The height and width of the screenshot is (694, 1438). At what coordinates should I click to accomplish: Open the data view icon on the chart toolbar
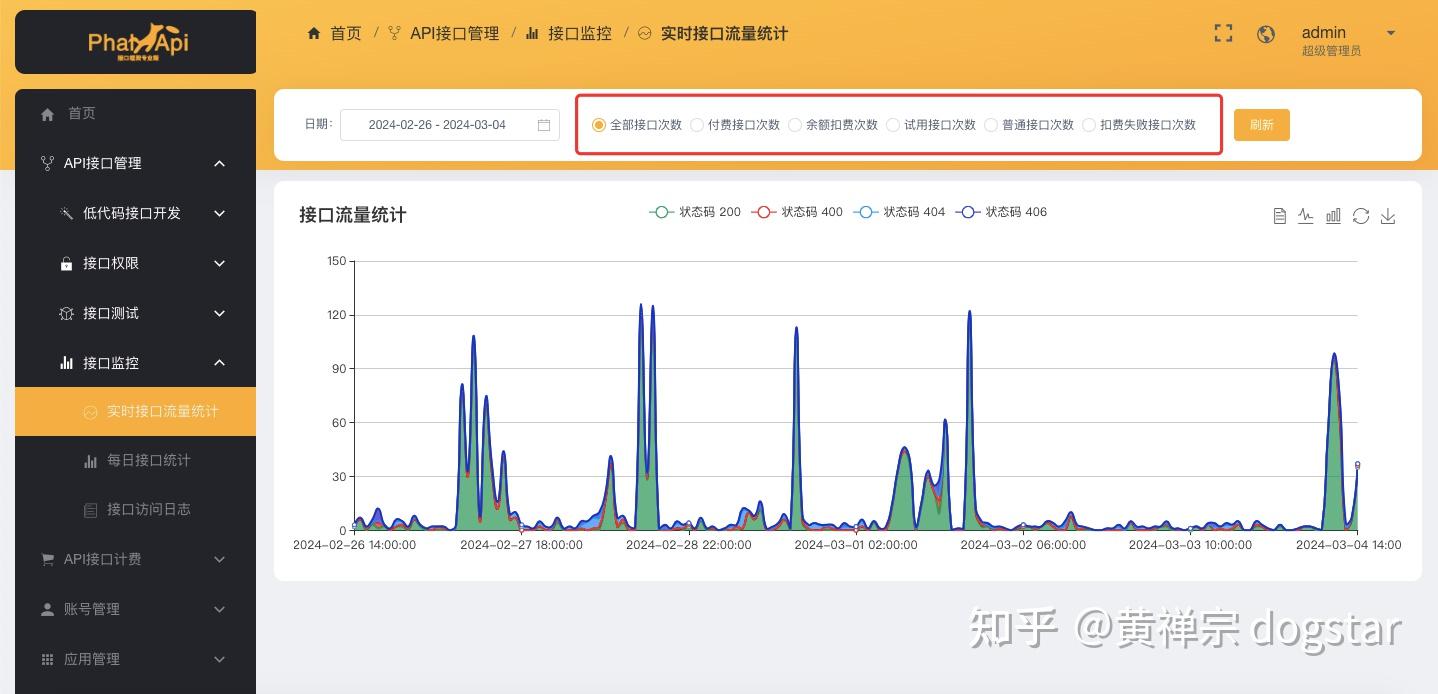[x=1279, y=215]
